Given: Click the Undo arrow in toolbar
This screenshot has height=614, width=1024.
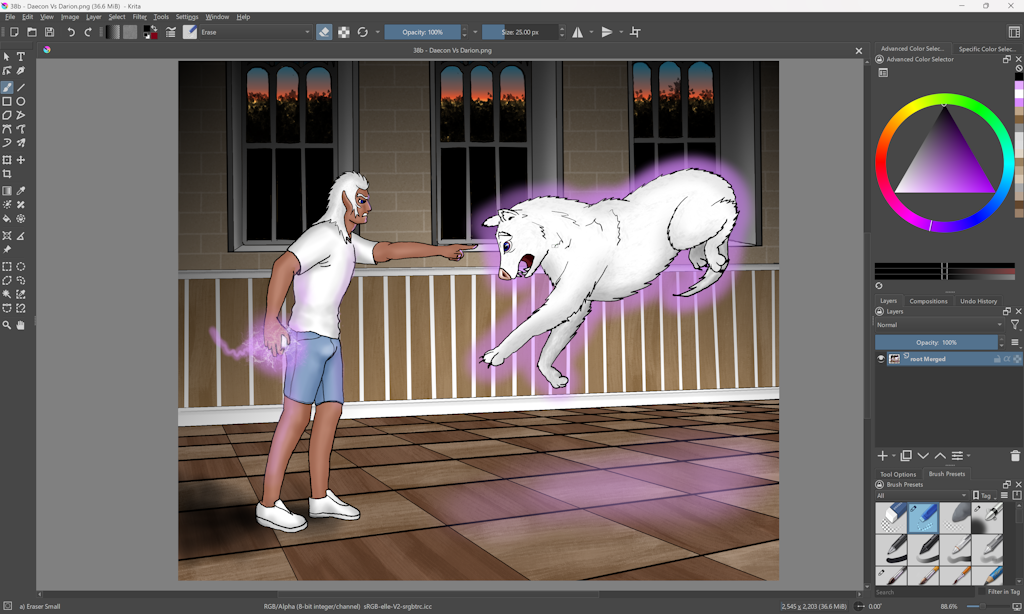Looking at the screenshot, I should [71, 32].
